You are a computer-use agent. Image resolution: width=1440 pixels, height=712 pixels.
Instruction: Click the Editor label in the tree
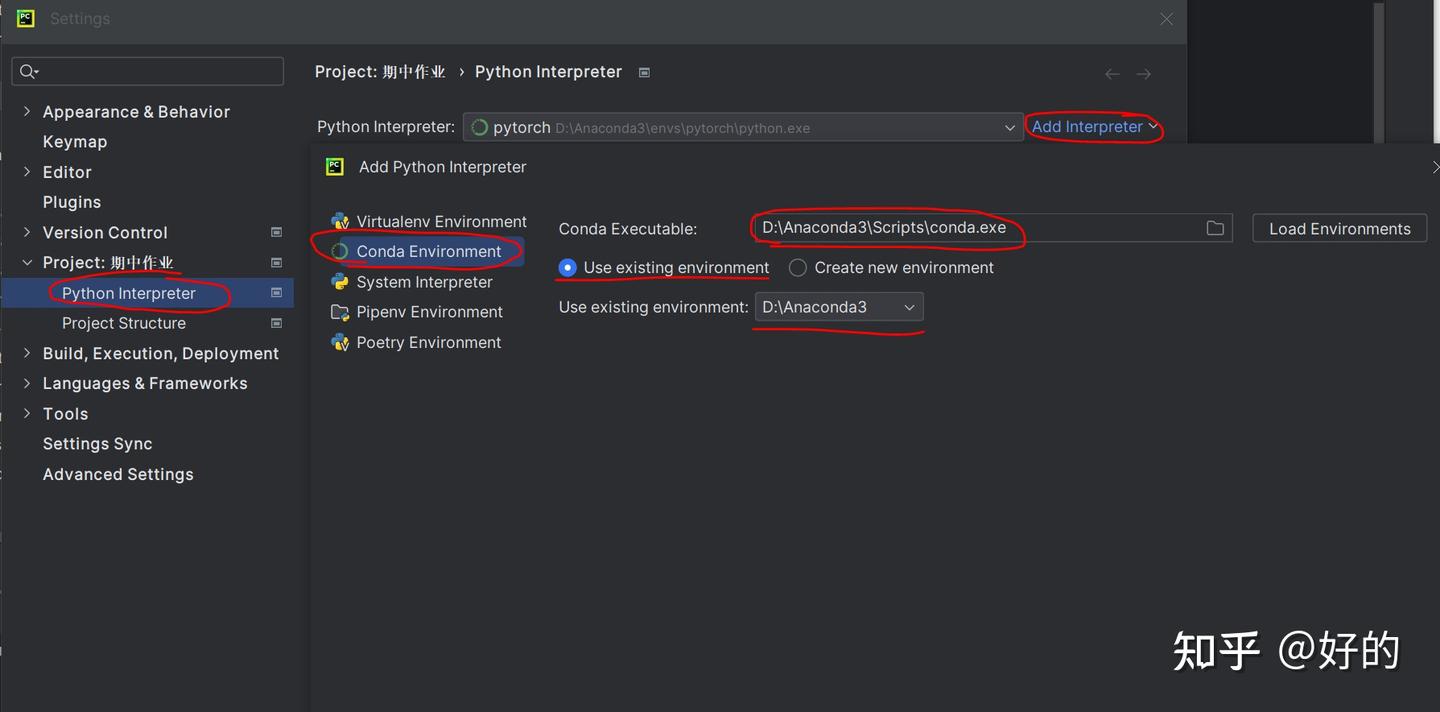tap(67, 172)
